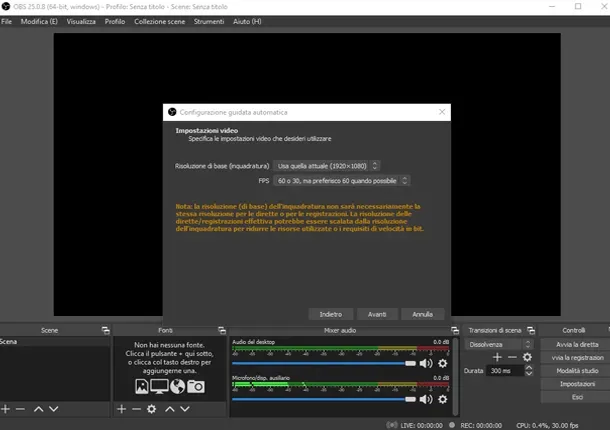
Task: Open transition properties gear icon
Action: coord(527,357)
